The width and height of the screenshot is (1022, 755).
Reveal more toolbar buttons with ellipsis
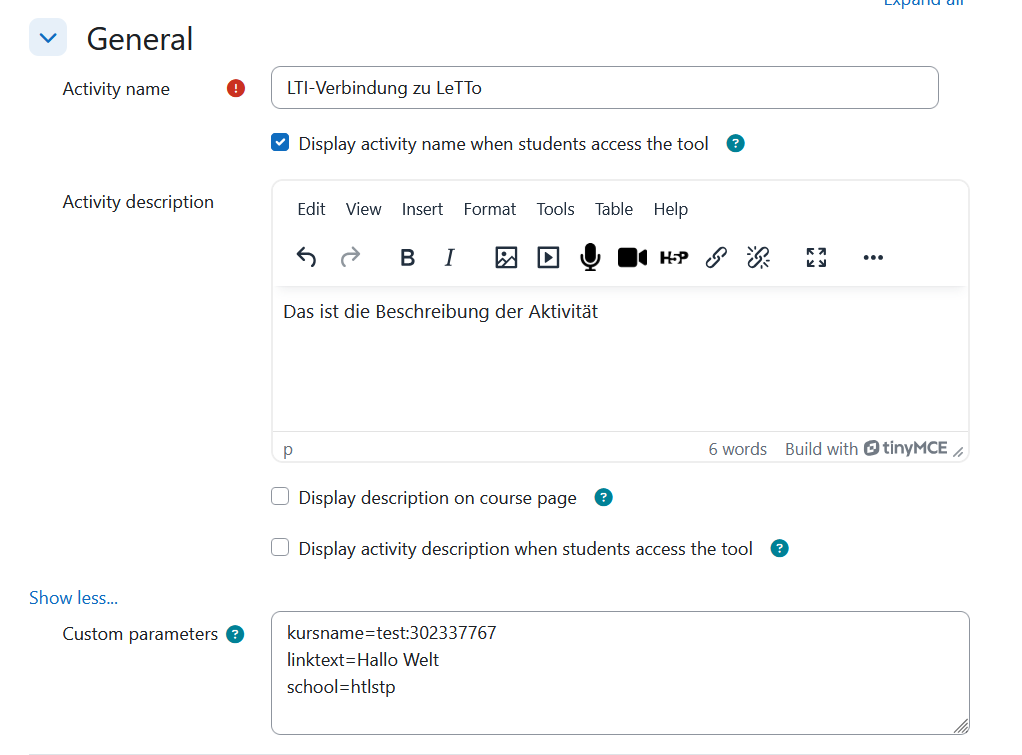point(873,258)
